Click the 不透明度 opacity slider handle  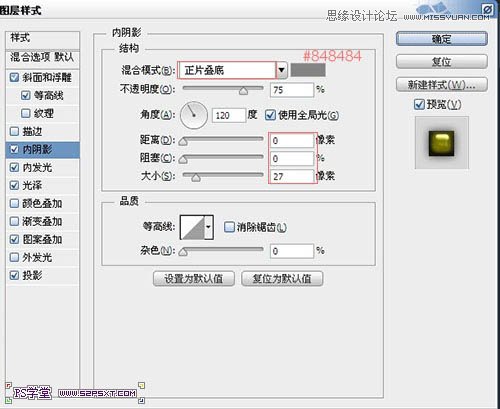[244, 91]
